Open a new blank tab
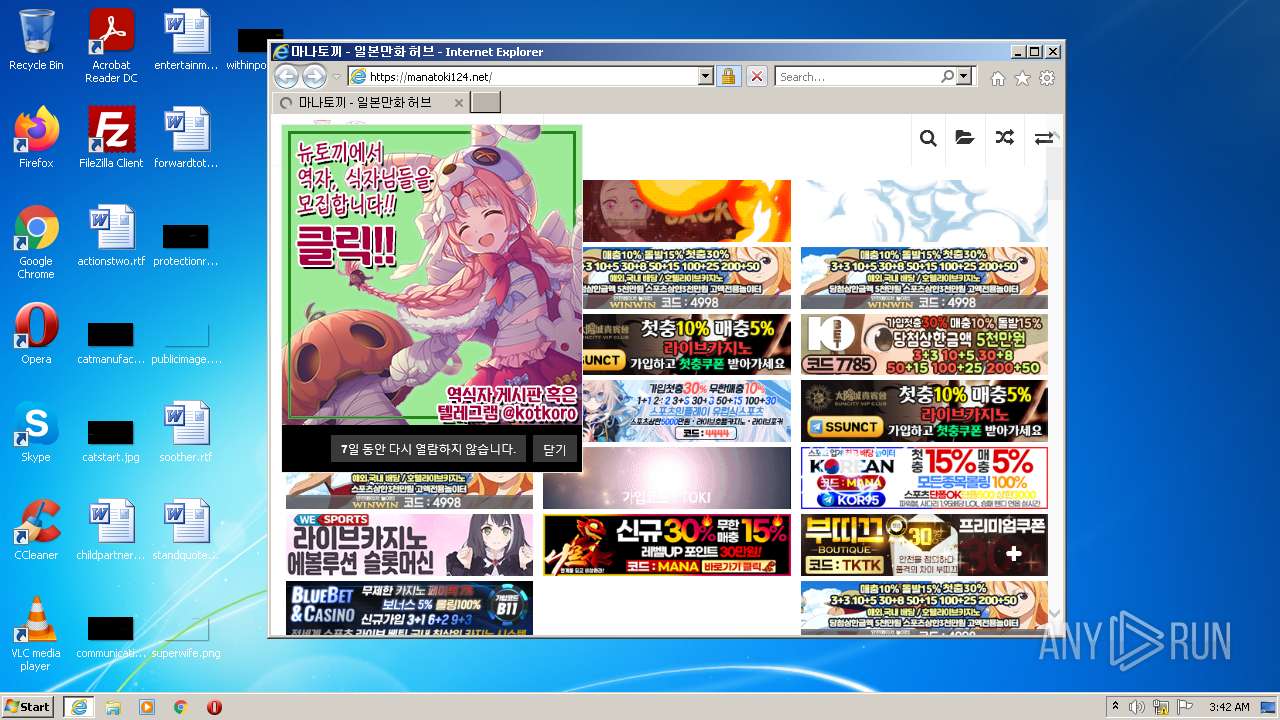Viewport: 1280px width, 720px height. pyautogui.click(x=485, y=102)
